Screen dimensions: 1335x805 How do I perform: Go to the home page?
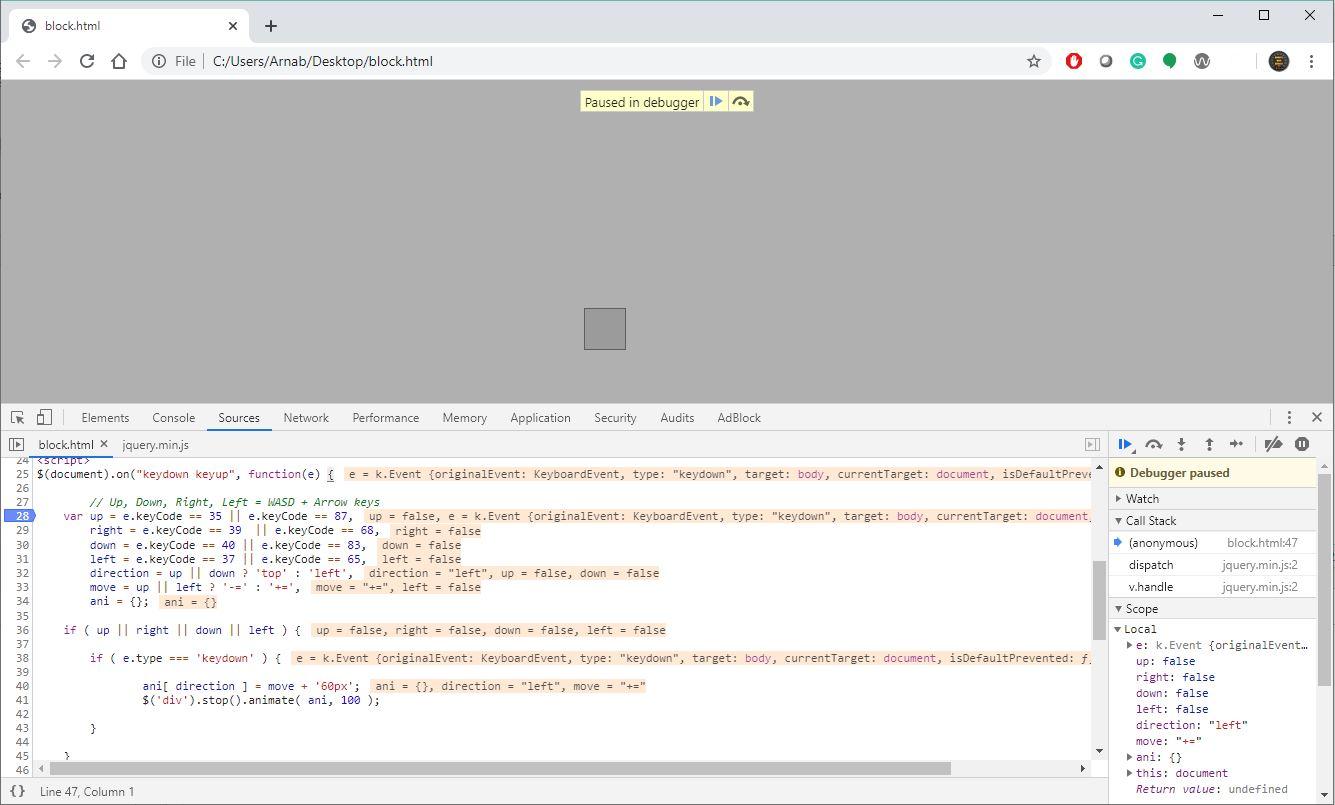tap(119, 61)
